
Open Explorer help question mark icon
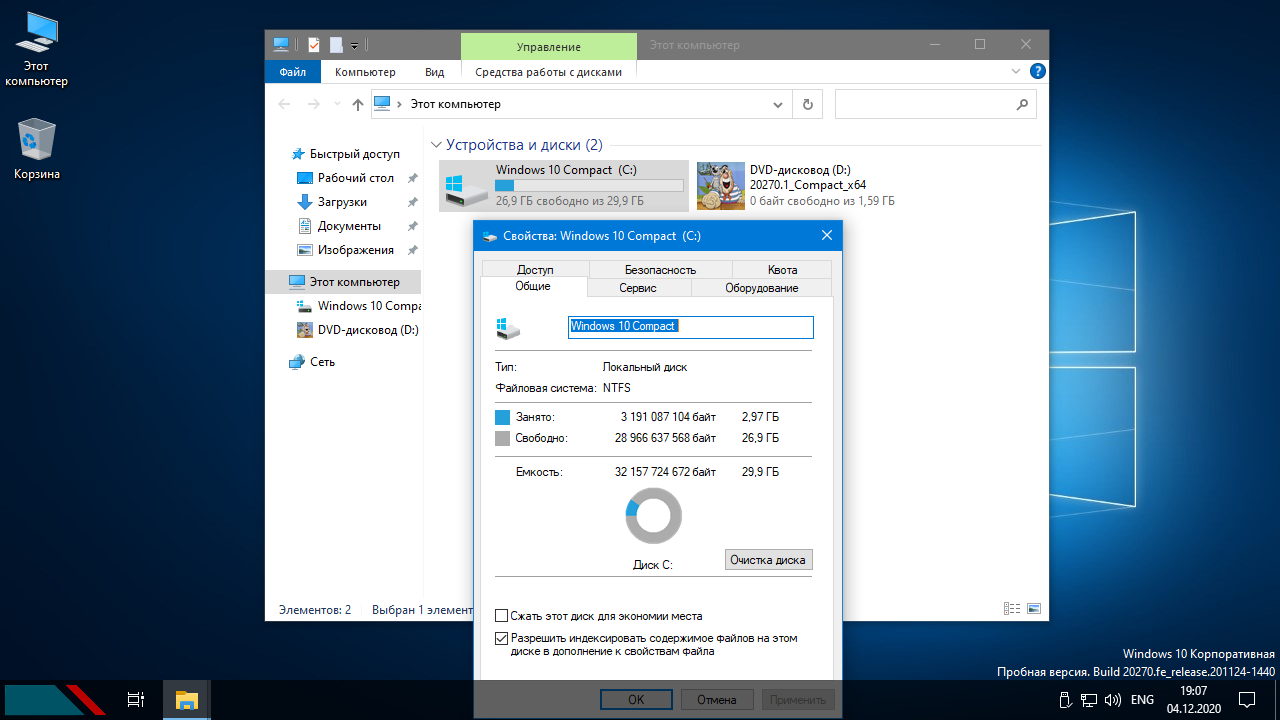[1038, 71]
